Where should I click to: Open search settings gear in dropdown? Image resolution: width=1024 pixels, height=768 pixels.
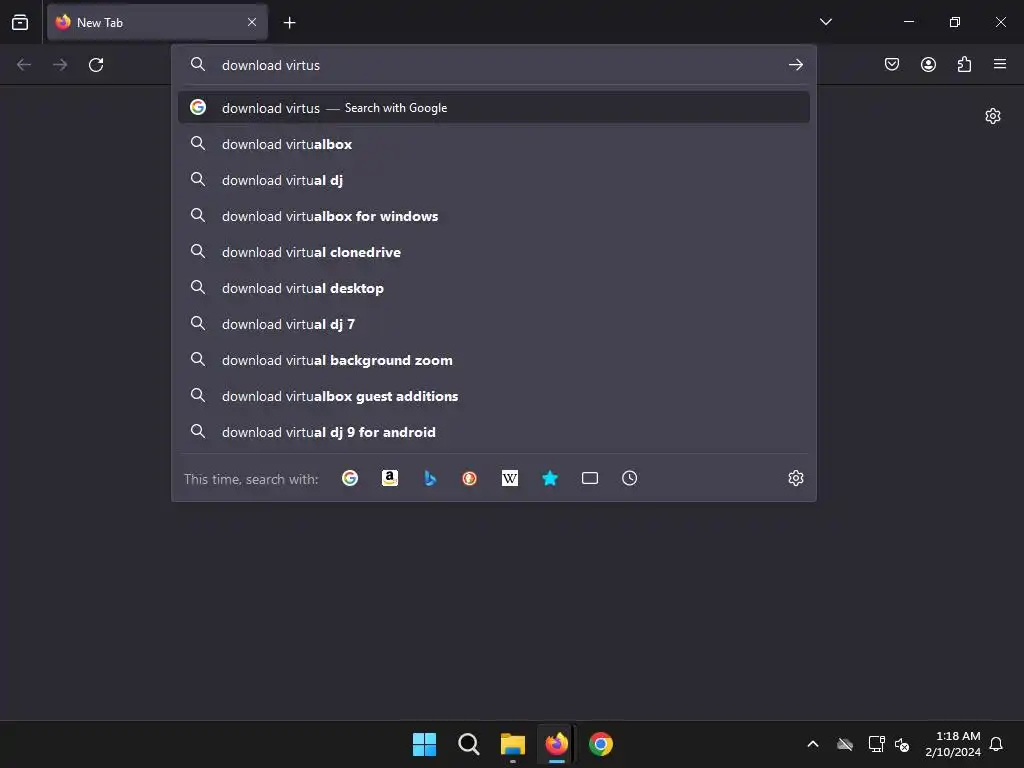coord(795,478)
